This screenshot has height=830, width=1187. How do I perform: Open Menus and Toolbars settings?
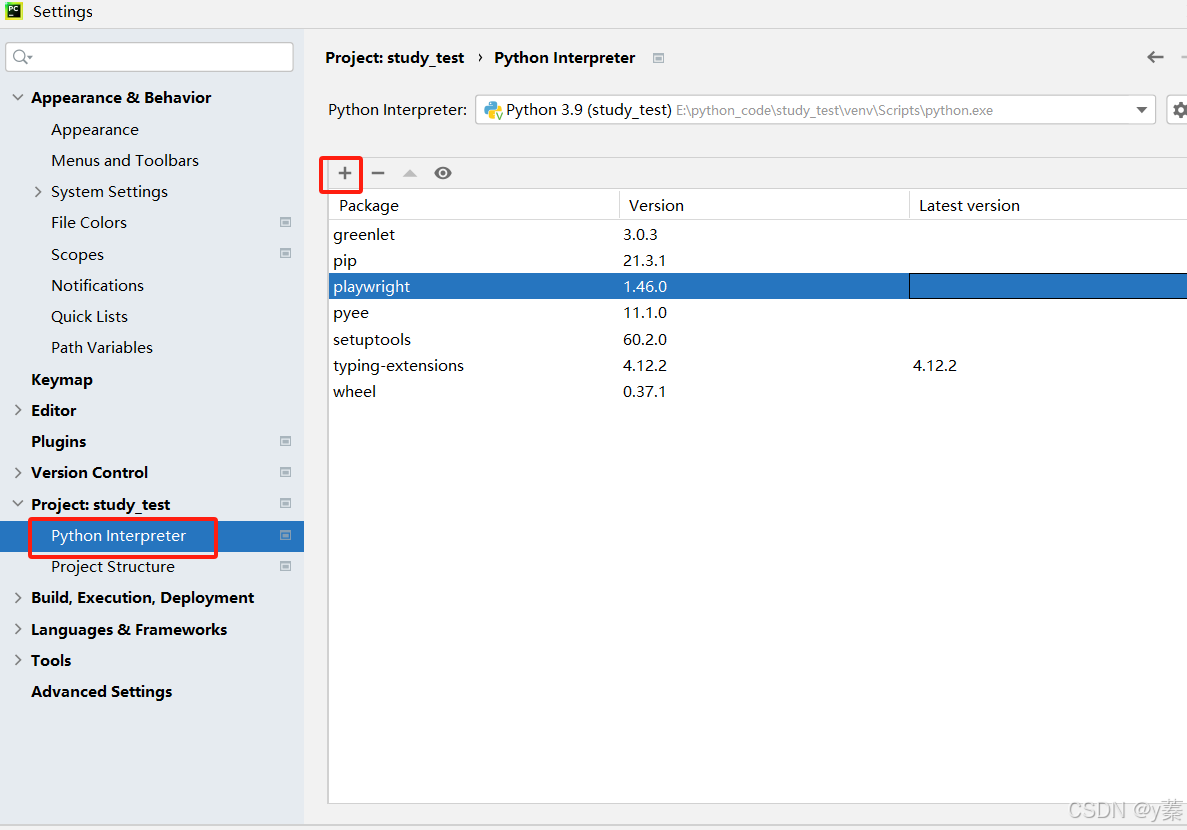coord(125,161)
